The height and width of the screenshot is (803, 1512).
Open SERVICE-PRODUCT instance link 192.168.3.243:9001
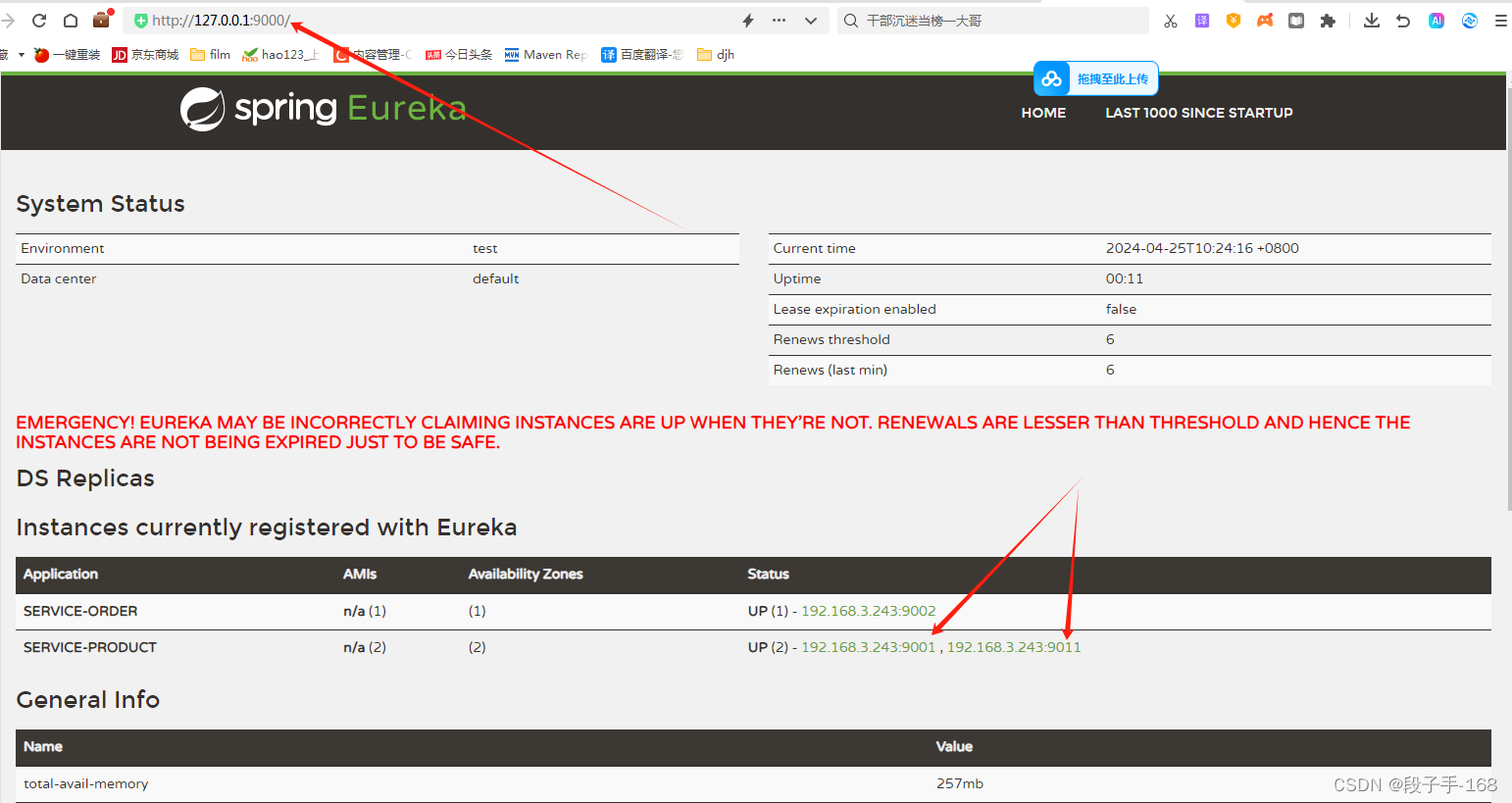coord(869,647)
